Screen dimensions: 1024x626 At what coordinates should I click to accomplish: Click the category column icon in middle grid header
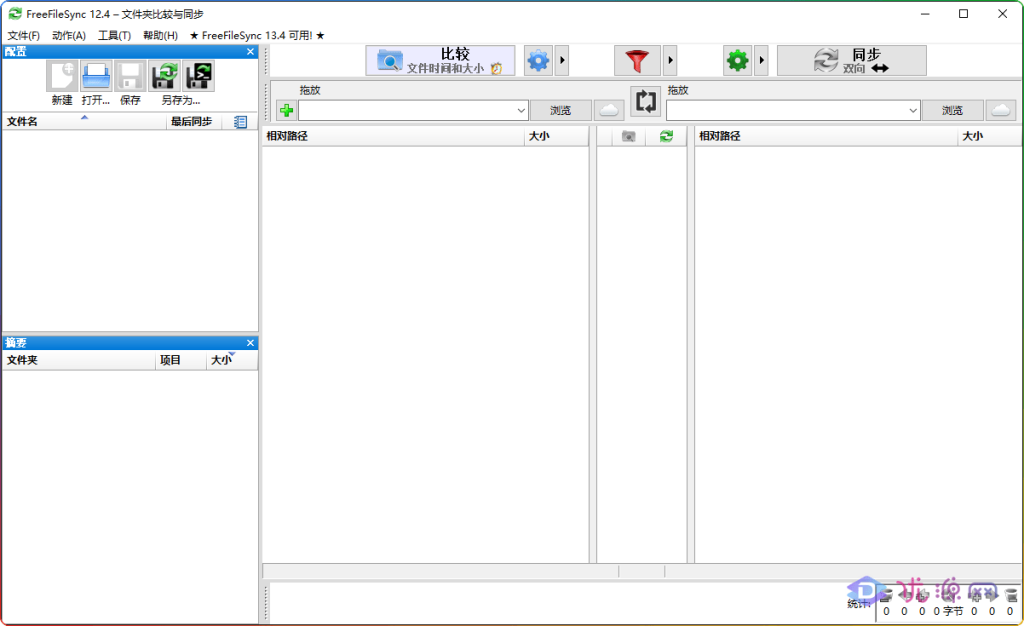tap(628, 136)
